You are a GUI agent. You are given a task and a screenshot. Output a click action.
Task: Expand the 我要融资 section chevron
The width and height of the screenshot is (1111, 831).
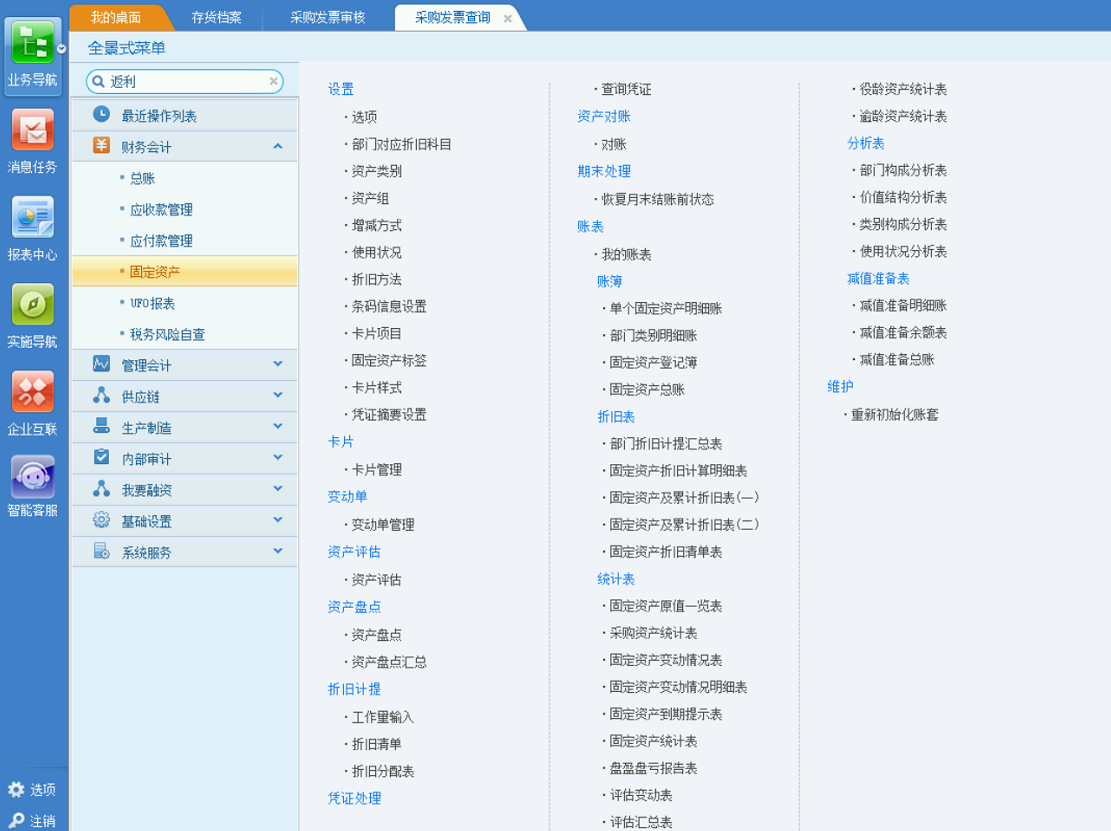tap(278, 488)
